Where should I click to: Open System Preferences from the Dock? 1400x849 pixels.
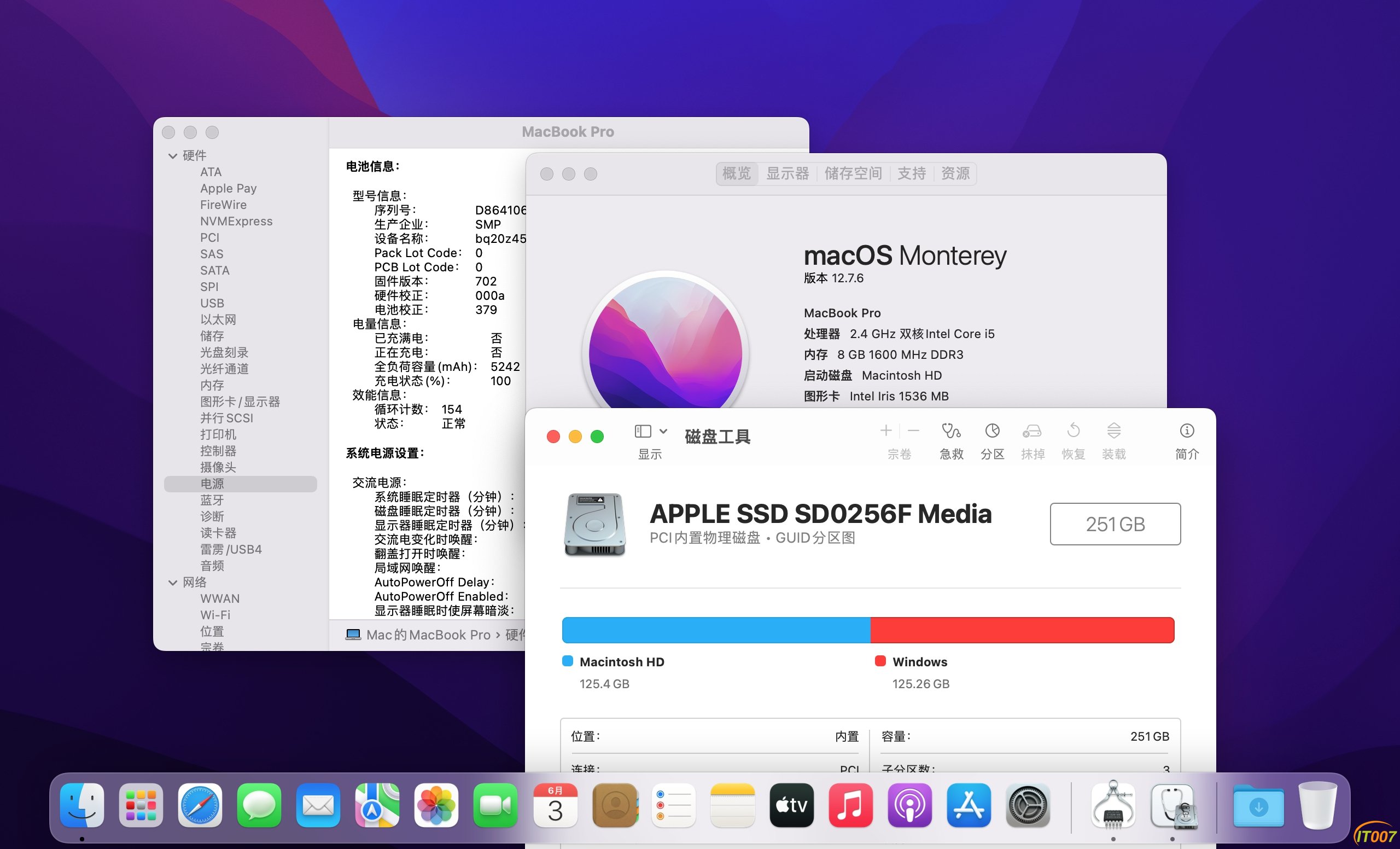[x=1028, y=805]
